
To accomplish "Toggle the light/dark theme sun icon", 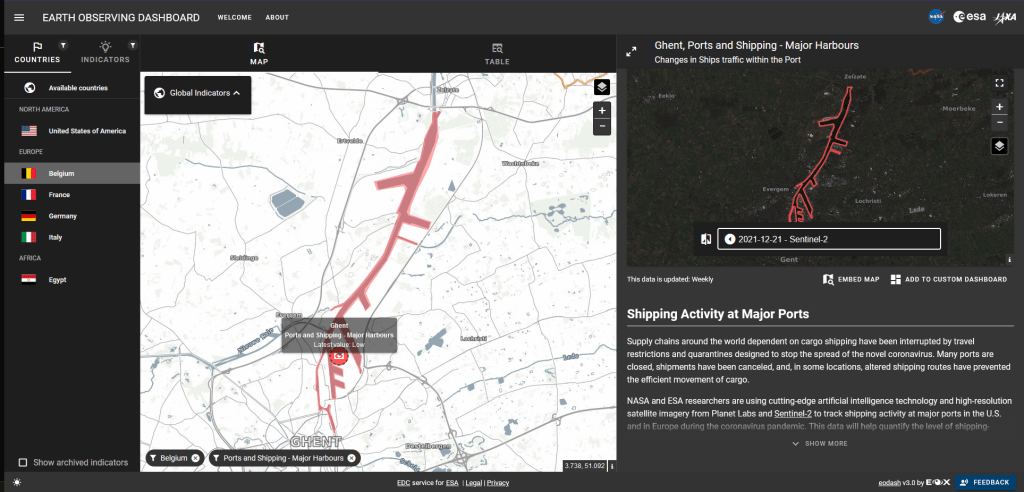I will (x=17, y=482).
